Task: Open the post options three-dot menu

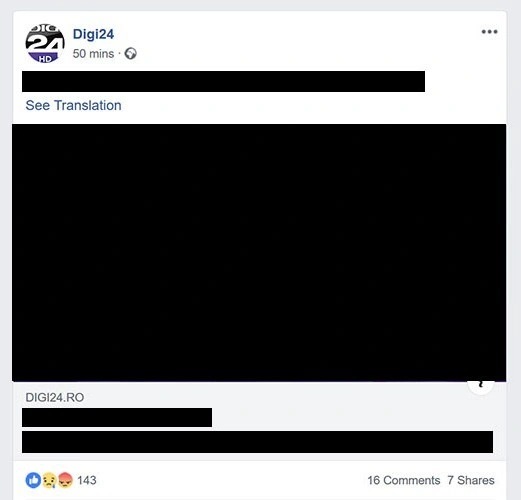Action: coord(489,32)
